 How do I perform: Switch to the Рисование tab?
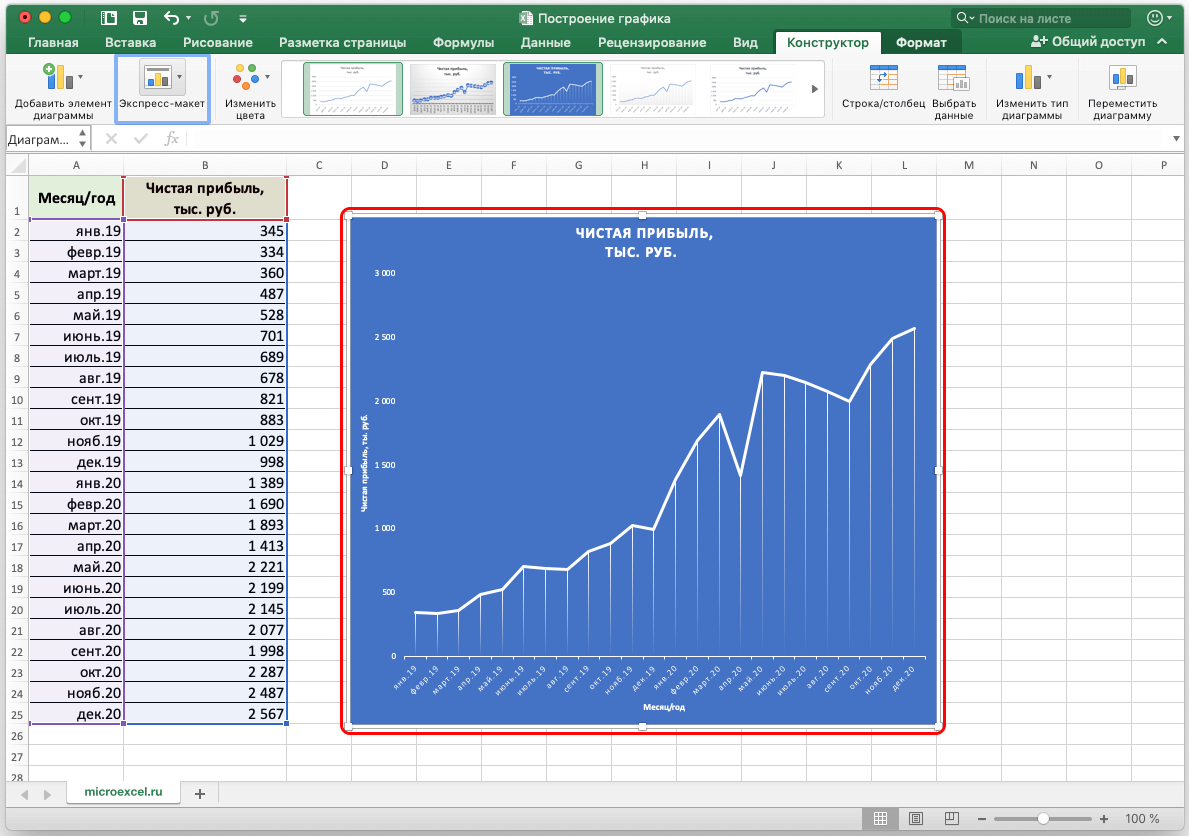(218, 42)
